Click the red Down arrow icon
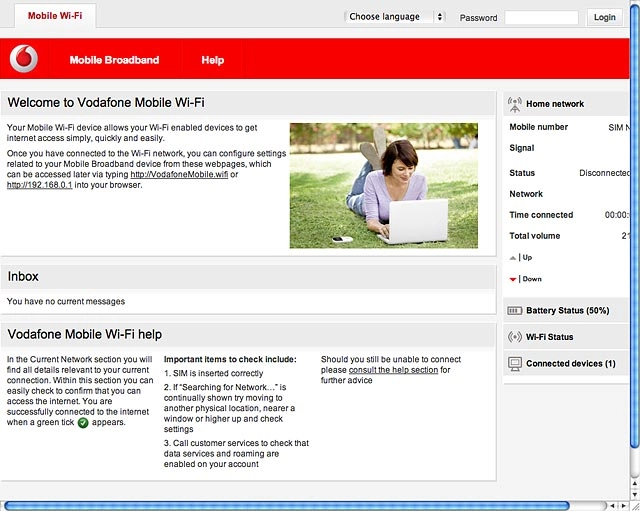The width and height of the screenshot is (640, 511). tap(513, 280)
